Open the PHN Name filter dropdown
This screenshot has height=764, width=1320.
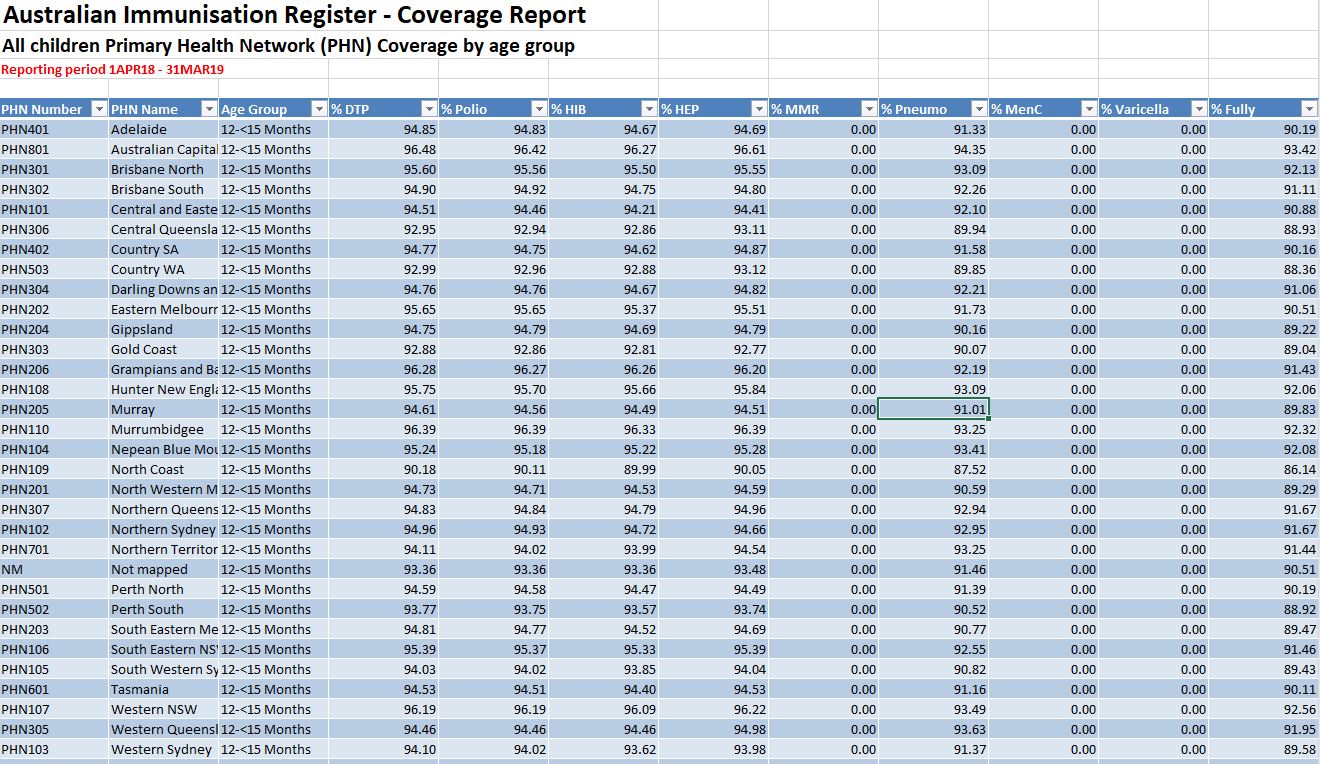[x=208, y=109]
